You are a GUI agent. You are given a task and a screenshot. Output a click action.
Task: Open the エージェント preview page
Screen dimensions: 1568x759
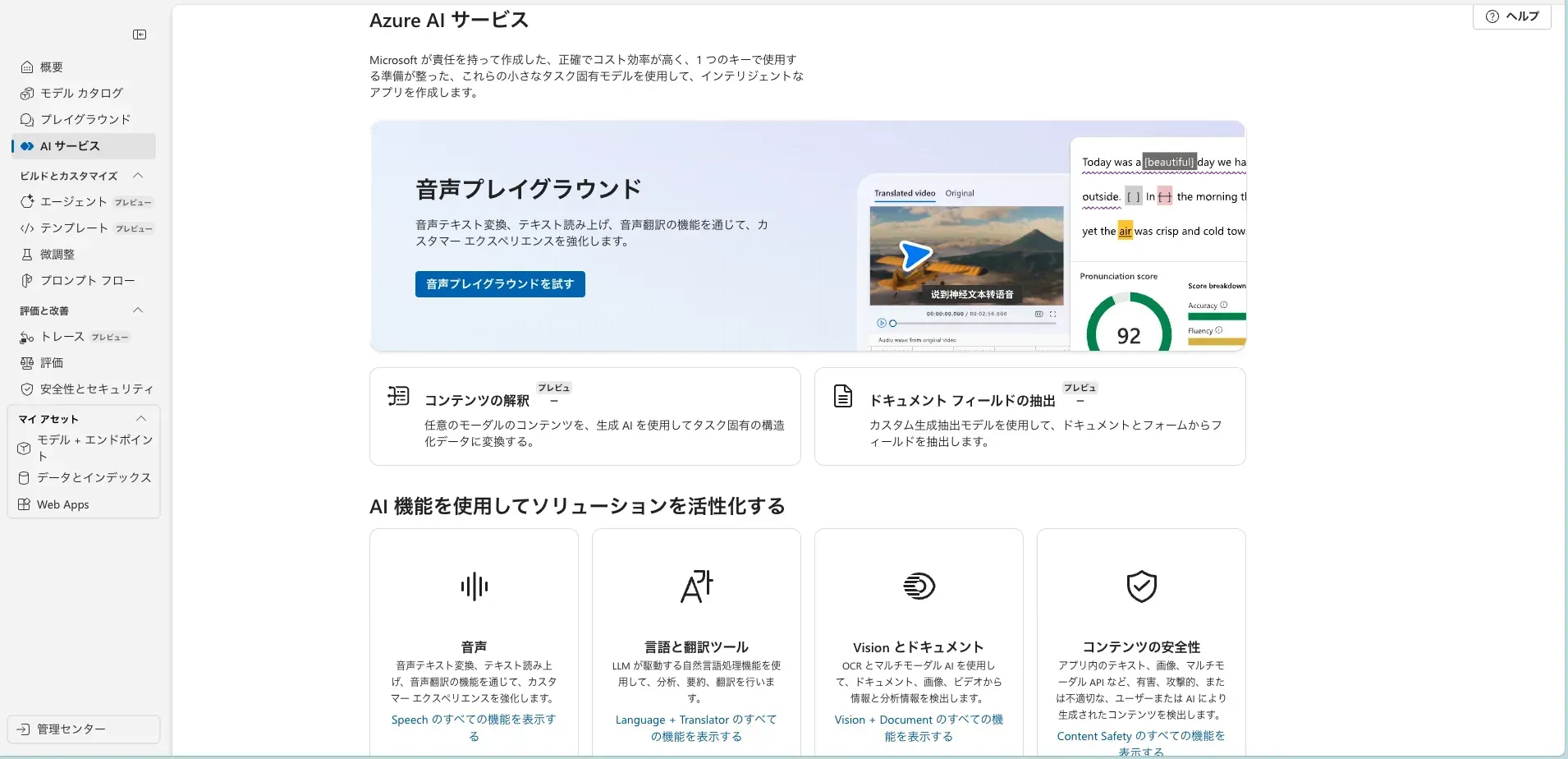pos(74,202)
